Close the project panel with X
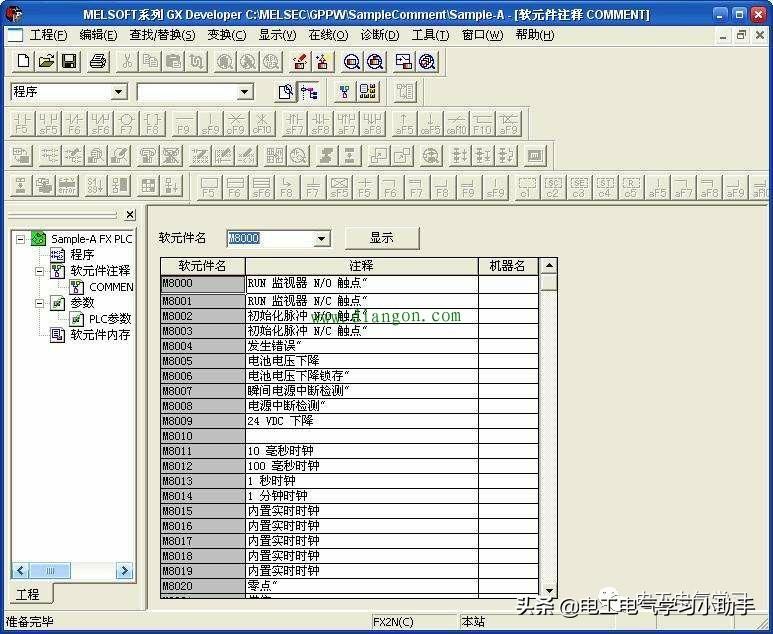Viewport: 773px width, 634px height. [130, 214]
